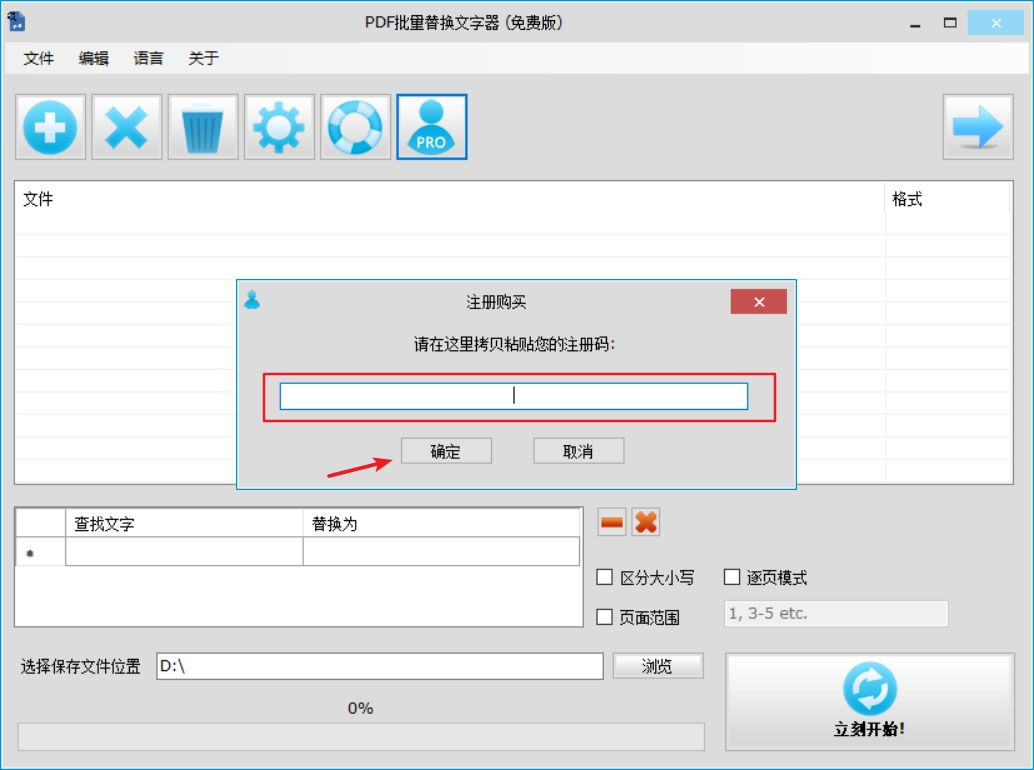Open the 语言 menu
This screenshot has height=770, width=1034.
[148, 58]
